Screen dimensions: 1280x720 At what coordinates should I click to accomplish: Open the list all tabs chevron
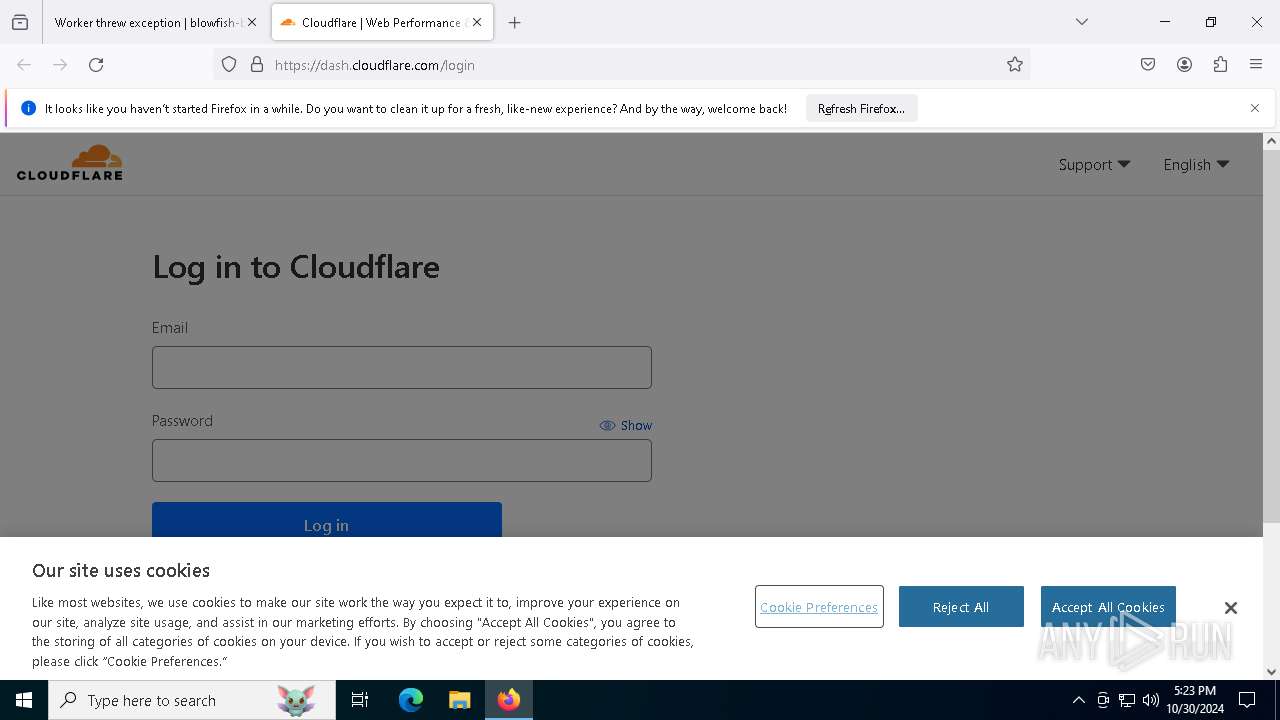click(1082, 22)
